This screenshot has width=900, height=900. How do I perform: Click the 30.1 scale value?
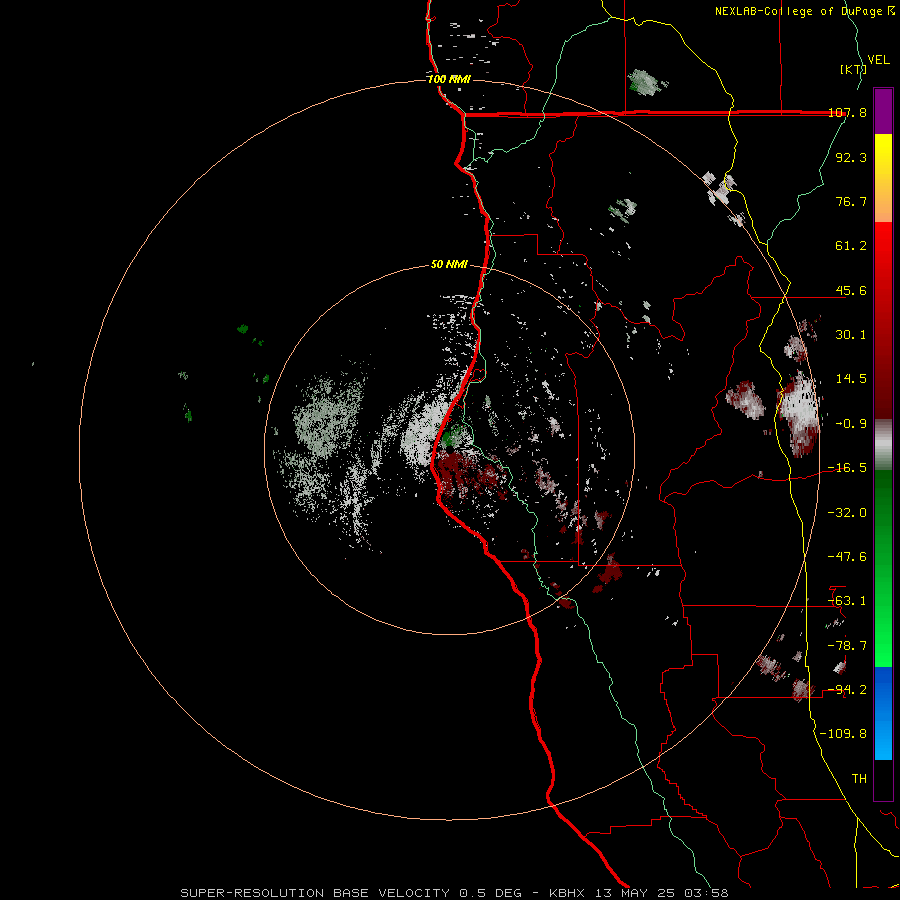click(851, 335)
